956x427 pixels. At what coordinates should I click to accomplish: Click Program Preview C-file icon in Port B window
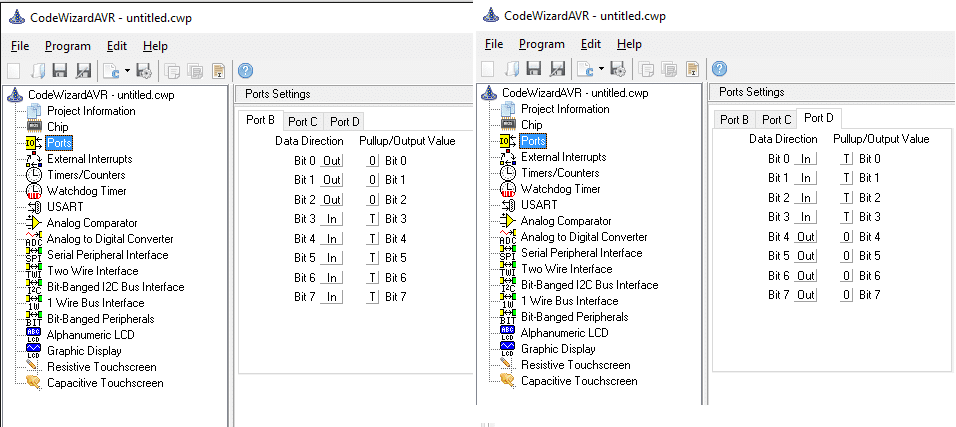pos(111,71)
